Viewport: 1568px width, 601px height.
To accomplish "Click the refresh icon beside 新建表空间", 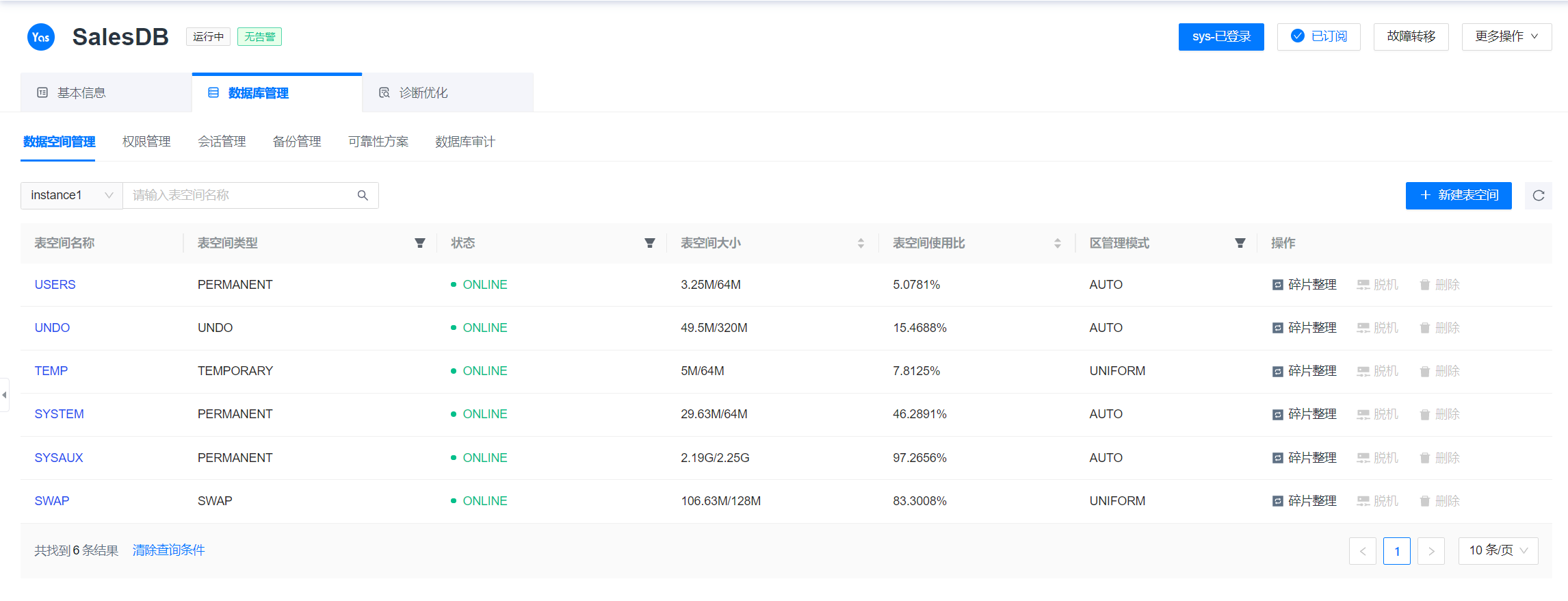I will click(1538, 196).
